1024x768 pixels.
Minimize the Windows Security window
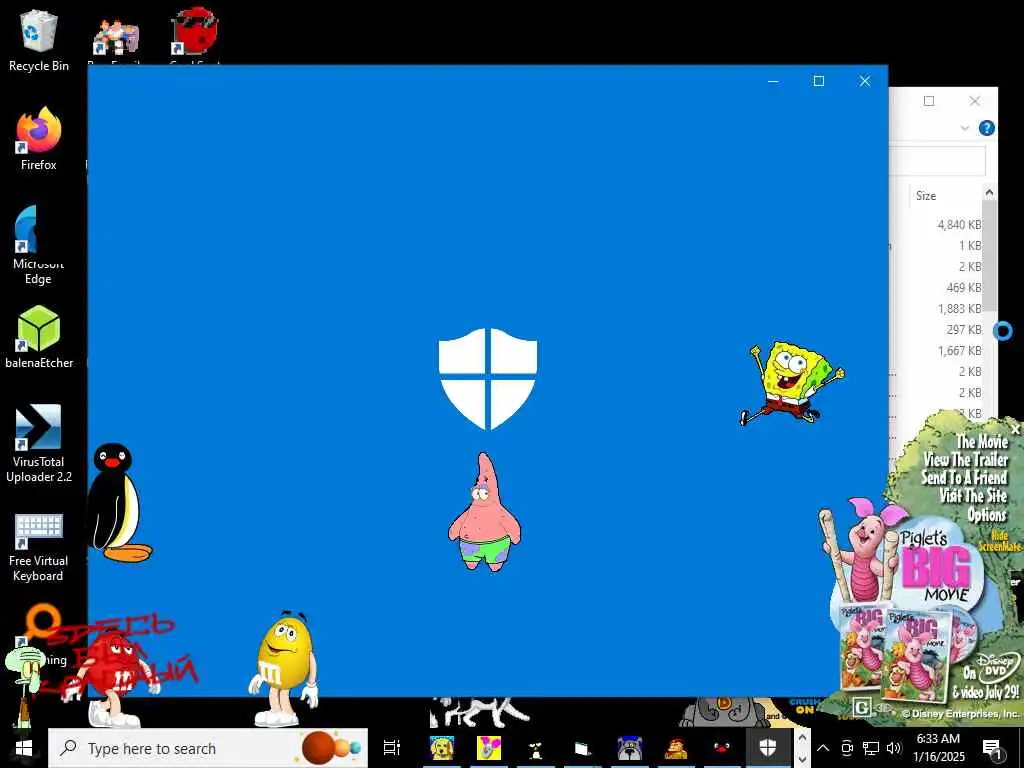(773, 81)
